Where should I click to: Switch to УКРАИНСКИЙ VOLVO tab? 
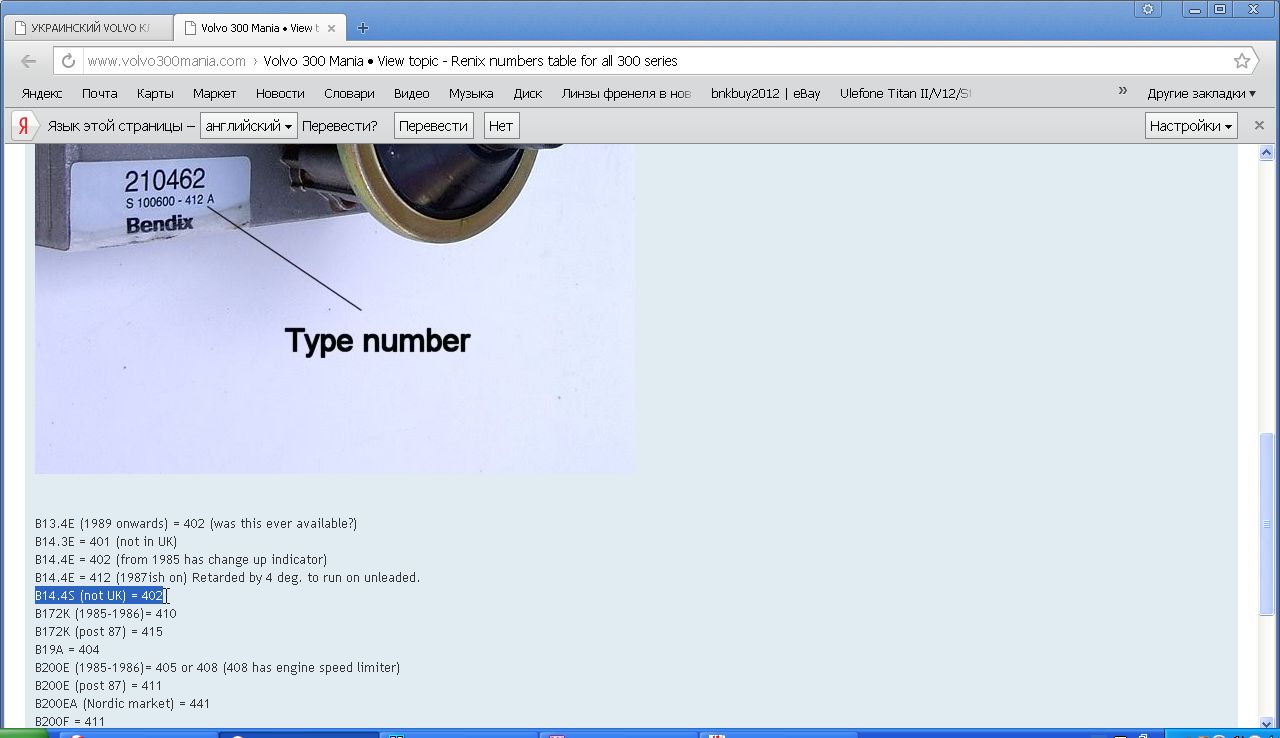(x=88, y=28)
